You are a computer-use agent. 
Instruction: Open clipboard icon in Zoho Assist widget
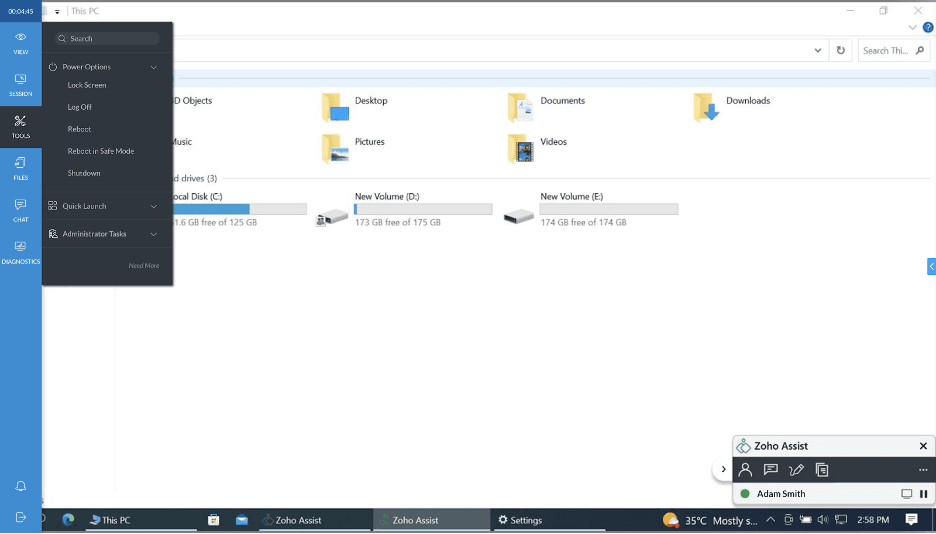point(822,470)
